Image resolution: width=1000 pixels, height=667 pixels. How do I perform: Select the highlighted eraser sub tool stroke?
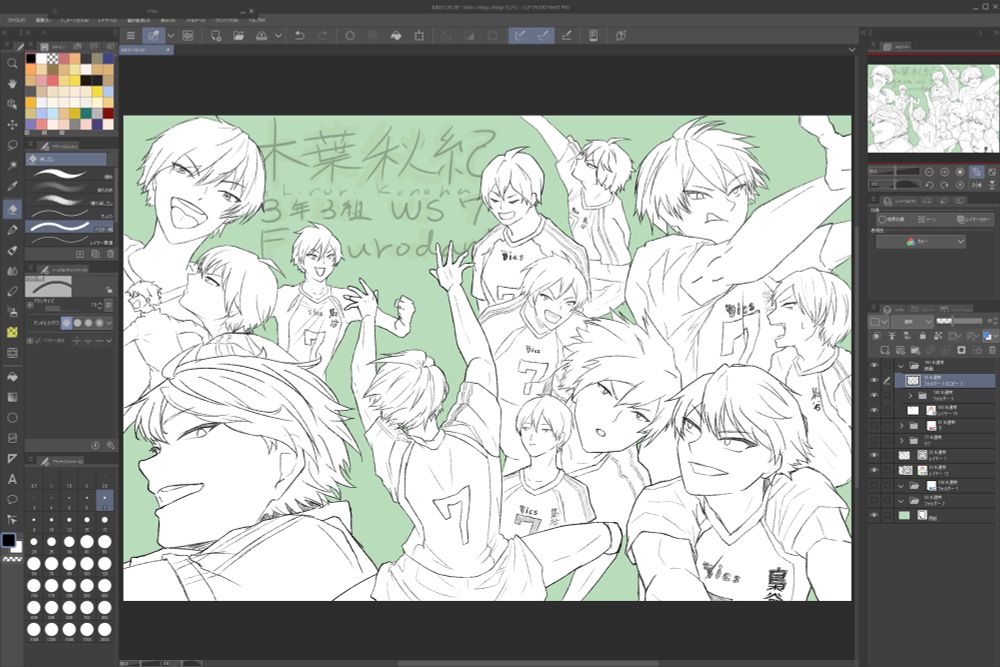[x=70, y=227]
